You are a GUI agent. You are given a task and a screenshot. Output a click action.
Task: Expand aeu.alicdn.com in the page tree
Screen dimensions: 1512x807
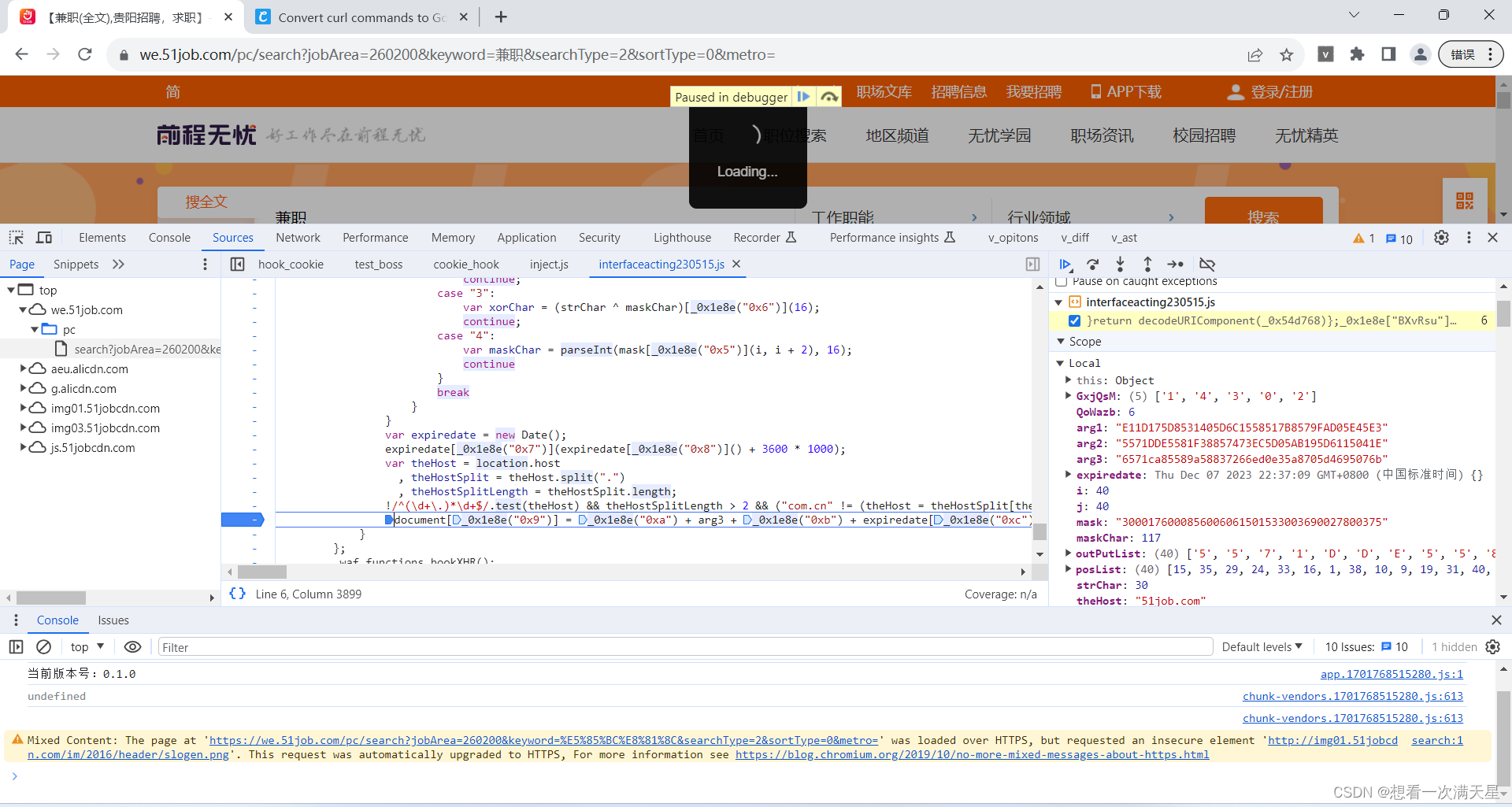pos(23,368)
